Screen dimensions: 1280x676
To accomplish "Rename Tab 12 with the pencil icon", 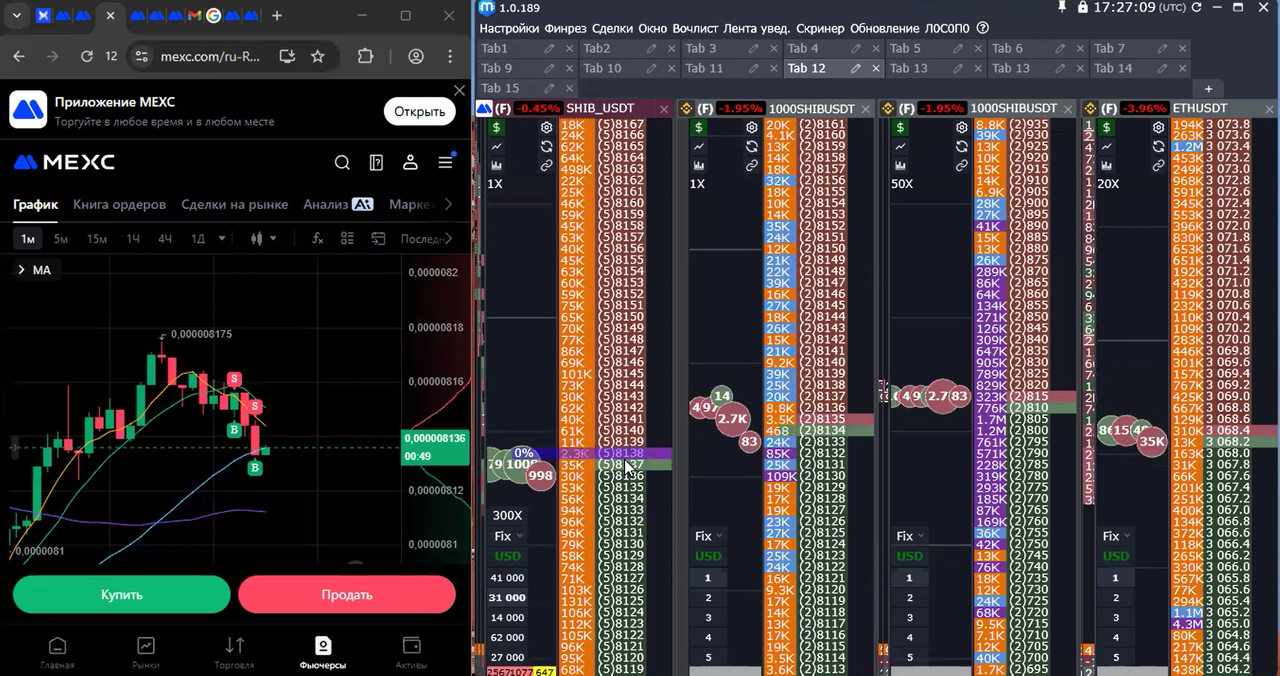I will tap(856, 69).
